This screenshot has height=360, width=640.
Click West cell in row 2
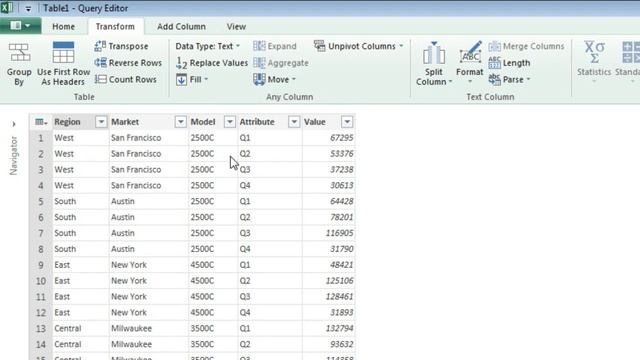tap(80, 154)
